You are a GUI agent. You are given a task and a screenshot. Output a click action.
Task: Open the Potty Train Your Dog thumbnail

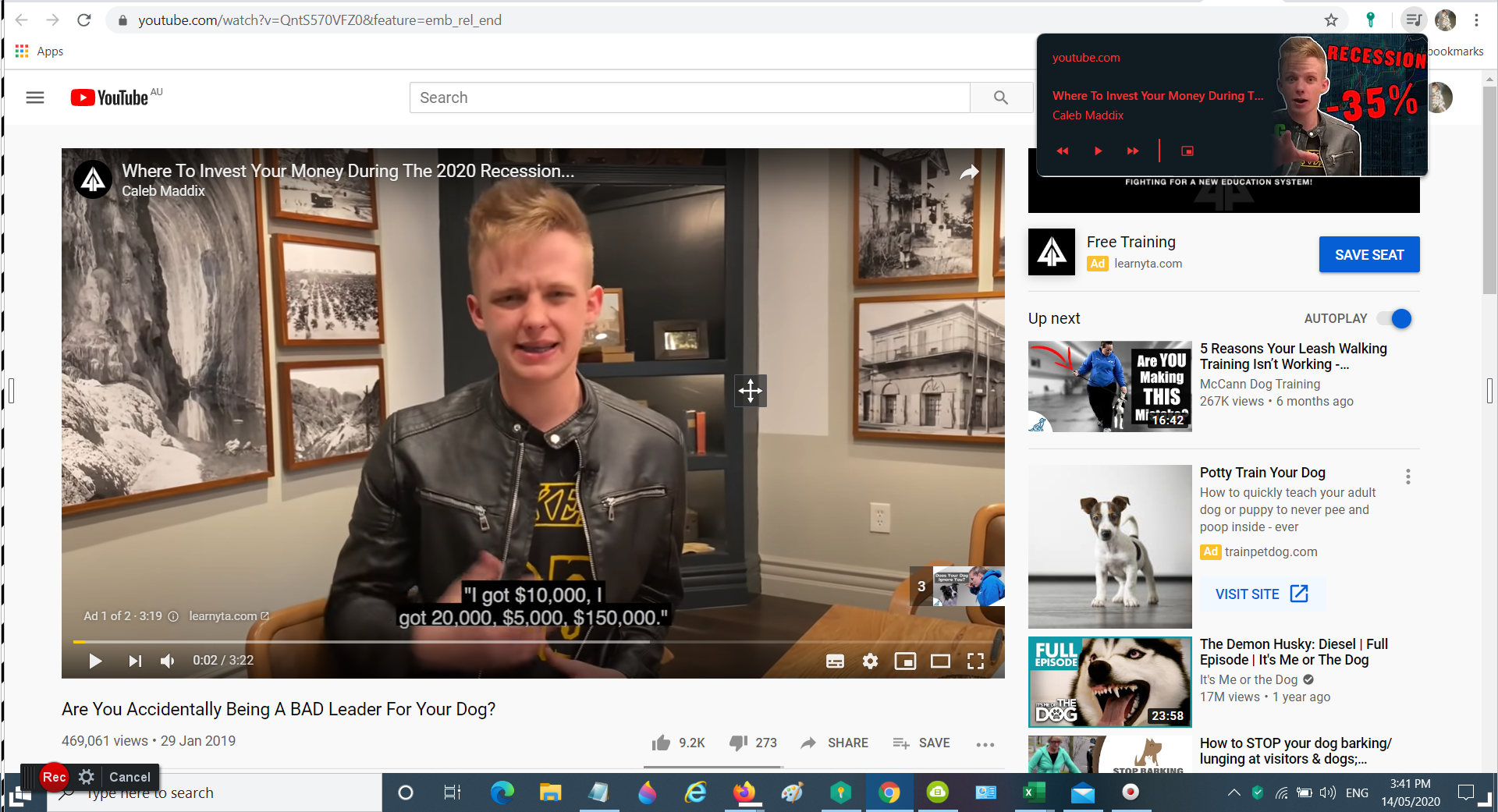[x=1109, y=547]
